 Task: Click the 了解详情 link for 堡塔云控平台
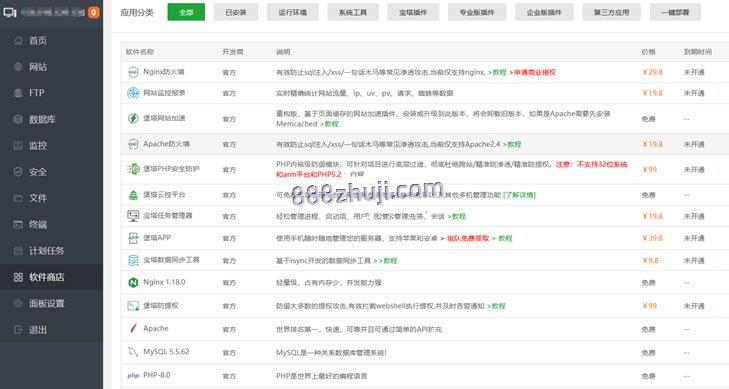pos(519,195)
